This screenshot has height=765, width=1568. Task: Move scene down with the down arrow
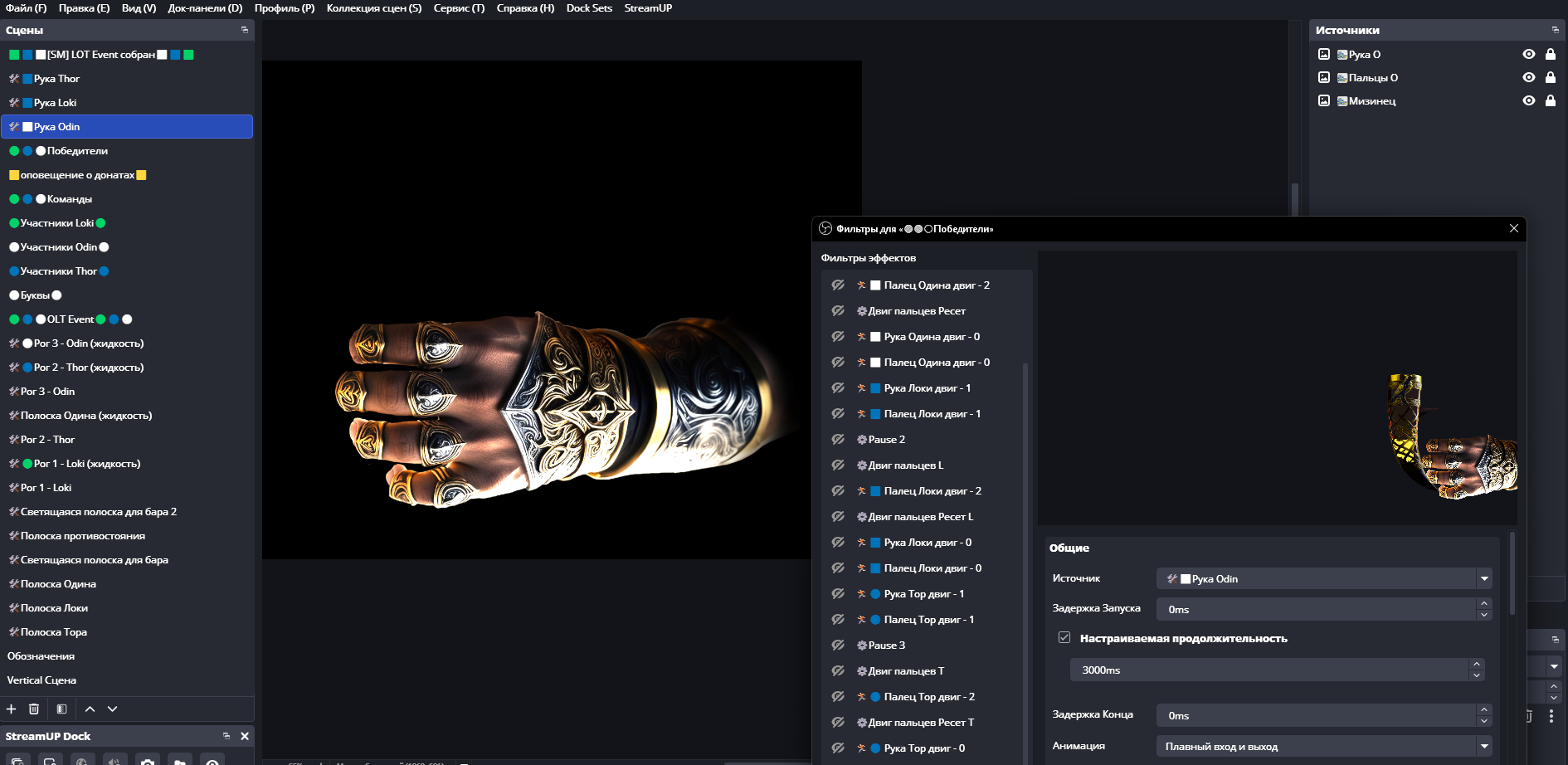pyautogui.click(x=113, y=709)
